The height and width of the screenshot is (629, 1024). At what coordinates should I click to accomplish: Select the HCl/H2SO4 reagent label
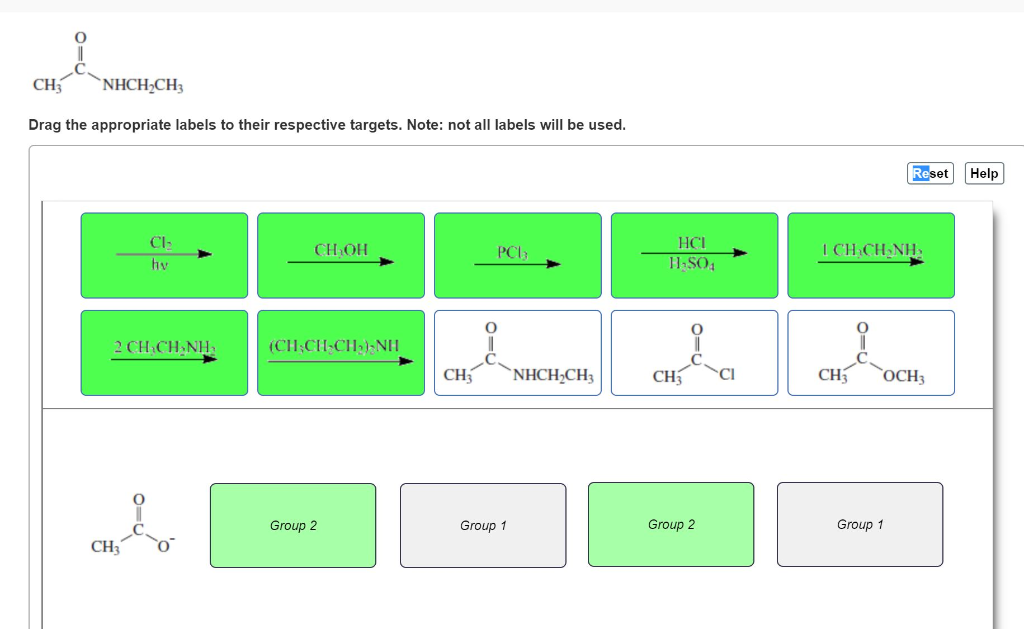[x=694, y=254]
